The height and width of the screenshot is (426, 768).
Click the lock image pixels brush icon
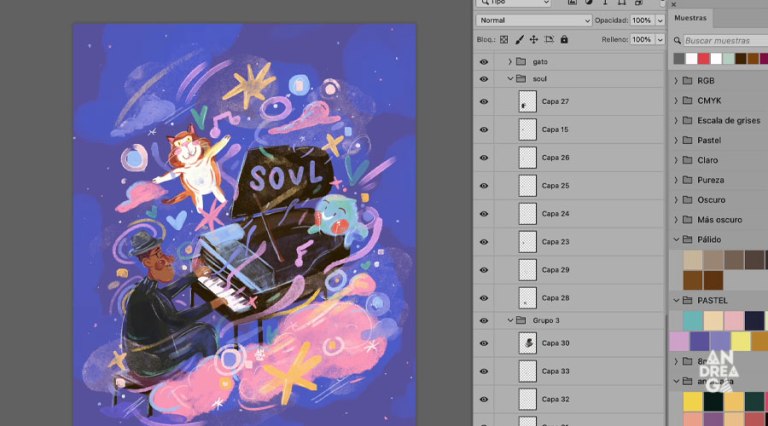519,40
